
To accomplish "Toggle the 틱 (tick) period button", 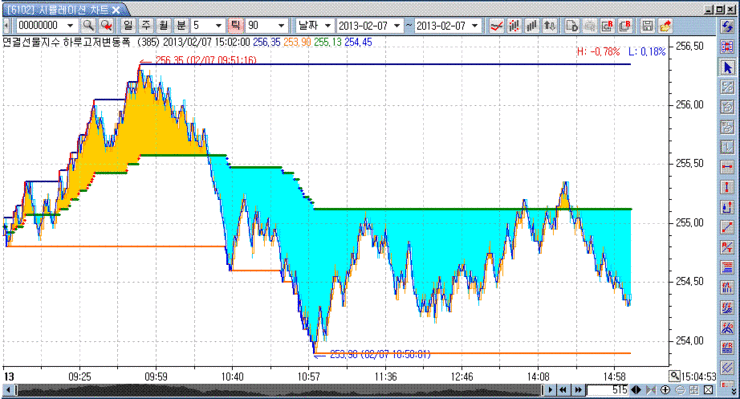I will coord(235,25).
